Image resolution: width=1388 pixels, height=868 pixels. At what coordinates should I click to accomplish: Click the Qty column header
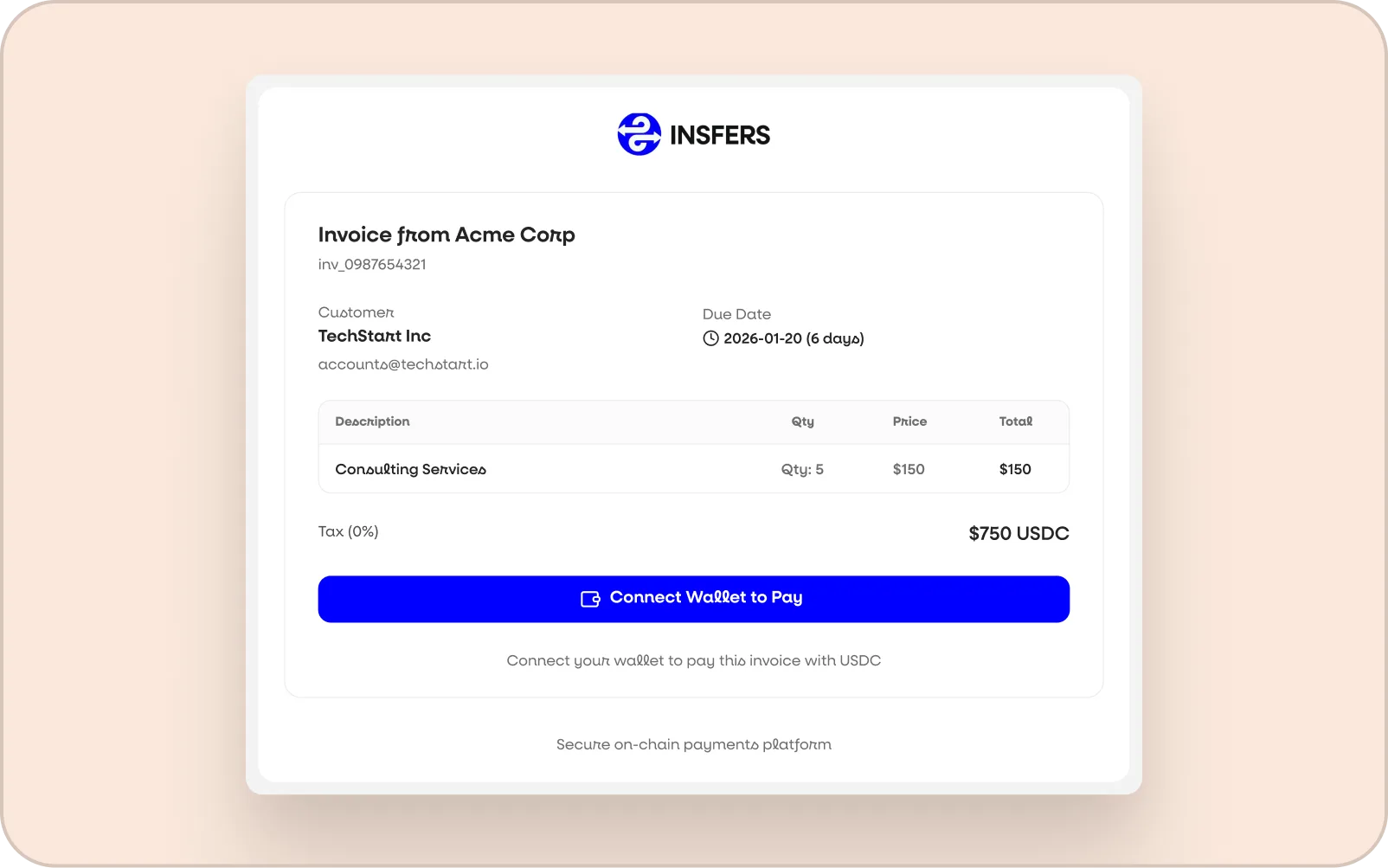pyautogui.click(x=802, y=421)
